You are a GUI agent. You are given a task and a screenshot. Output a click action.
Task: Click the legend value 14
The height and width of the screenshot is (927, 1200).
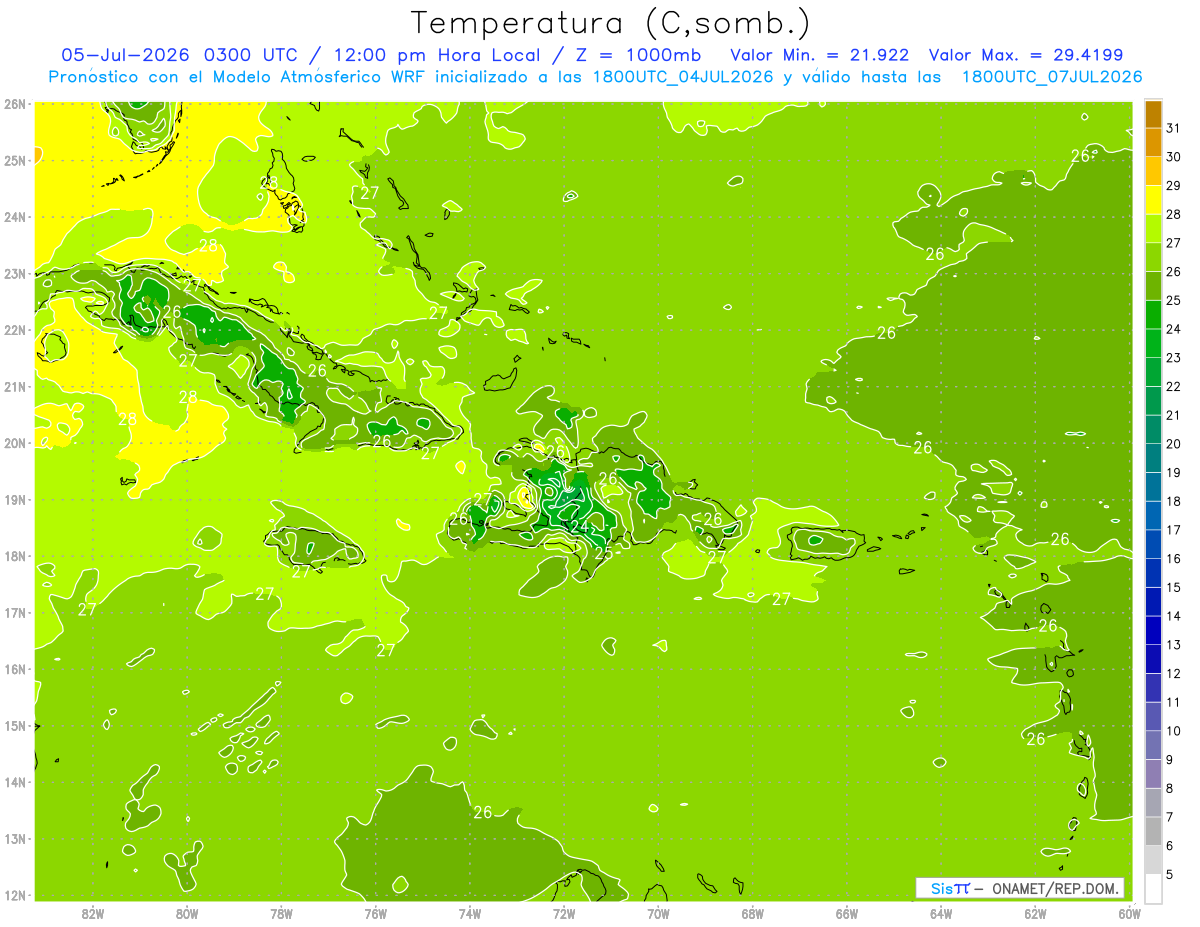point(1174,616)
